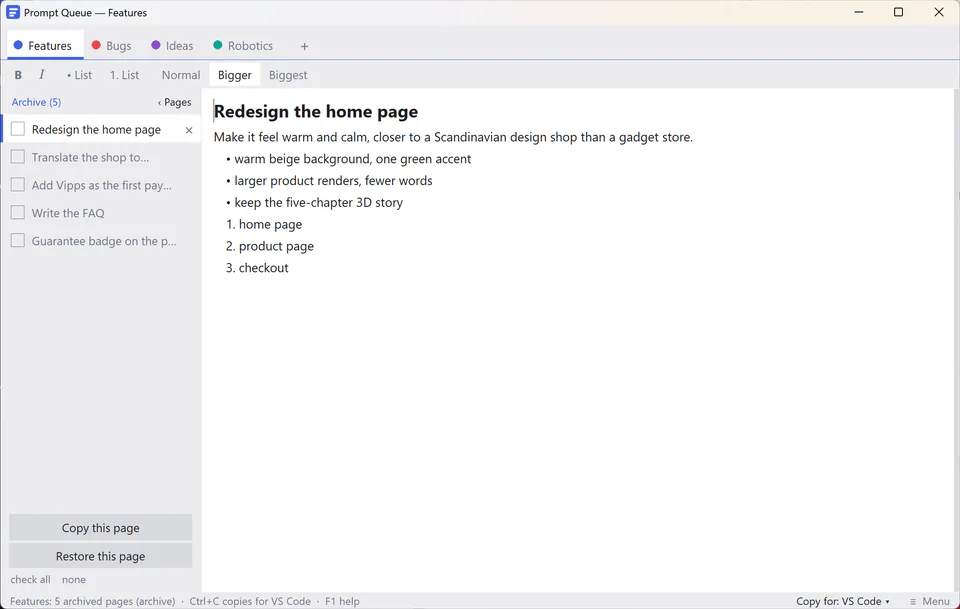
Task: Click the Prompt Queue app icon
Action: tap(13, 12)
